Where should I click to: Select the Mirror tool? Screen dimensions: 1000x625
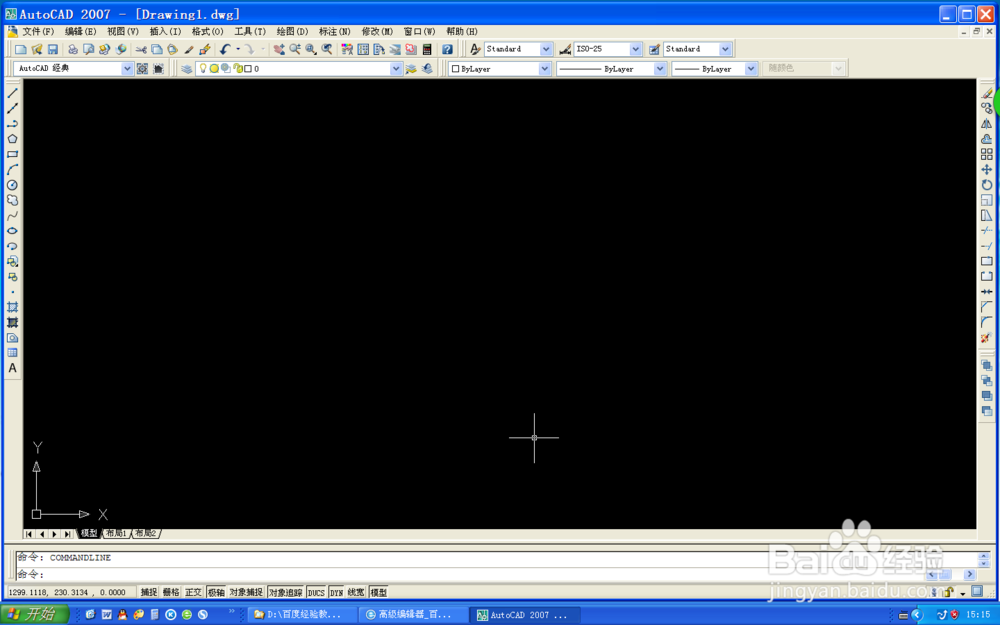pos(987,124)
